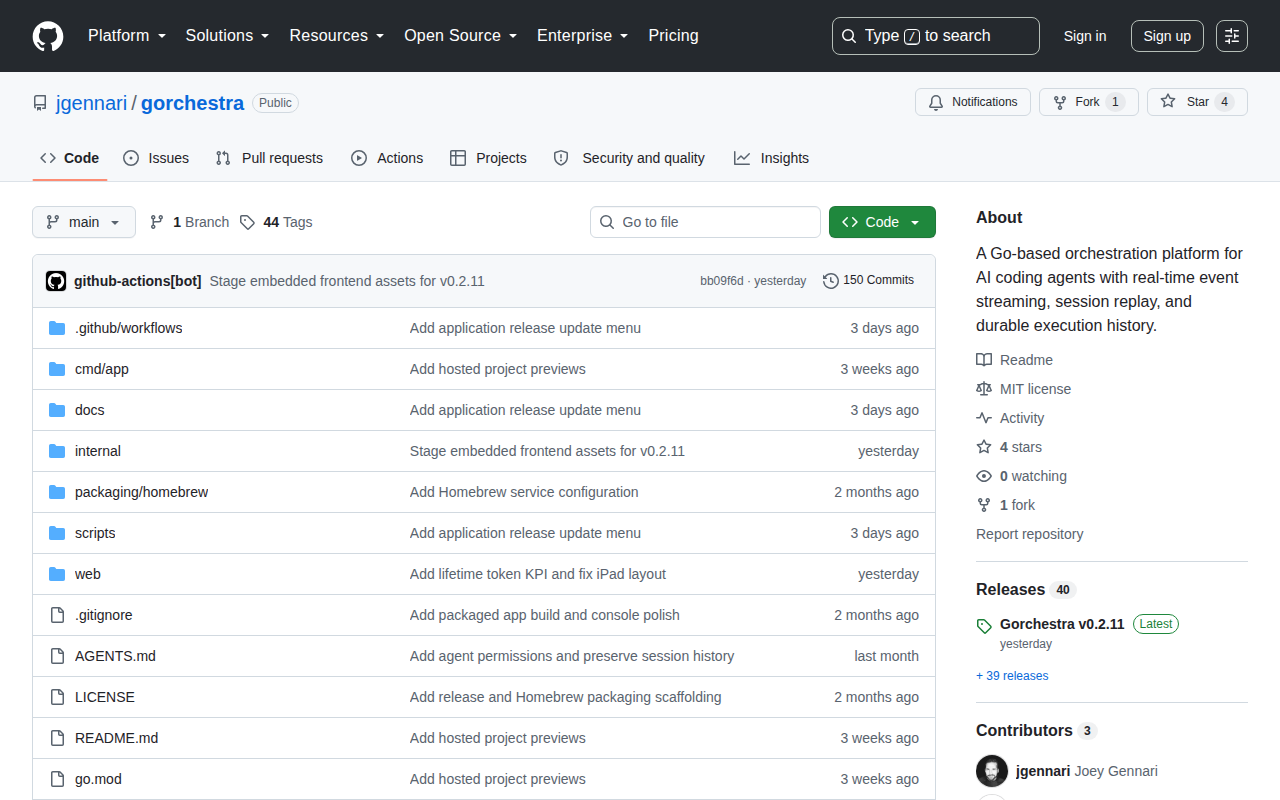This screenshot has height=800, width=1280.
Task: Open the Projects tab
Action: (x=488, y=158)
